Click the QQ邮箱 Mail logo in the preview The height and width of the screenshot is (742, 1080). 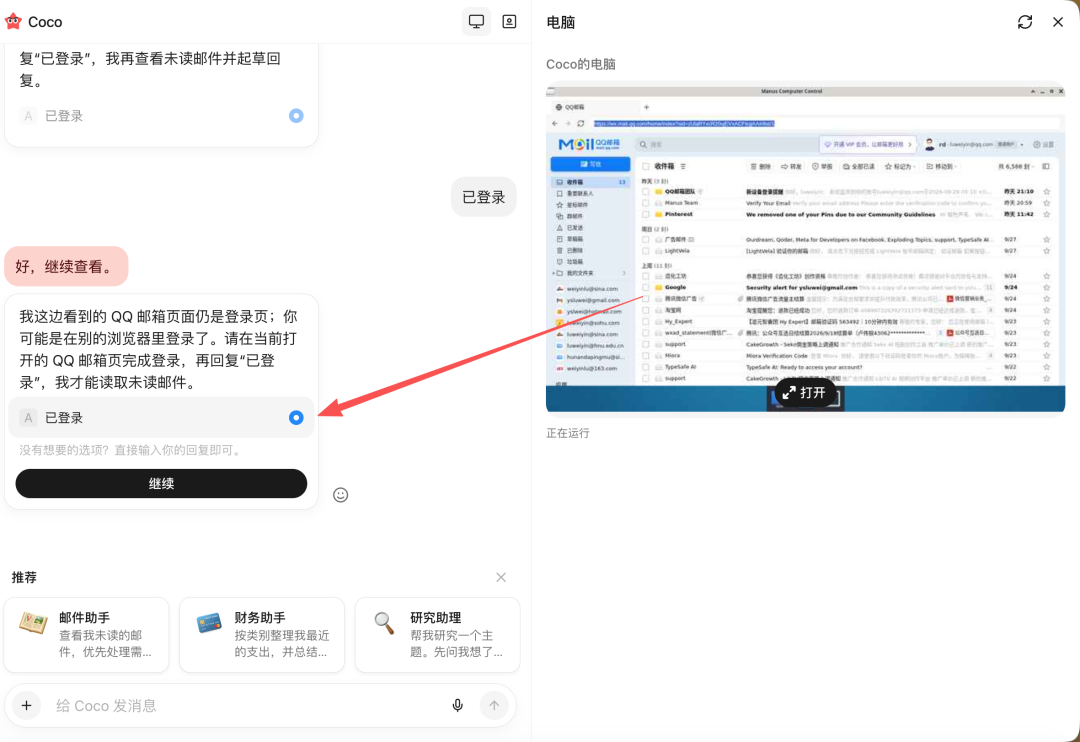click(x=589, y=144)
